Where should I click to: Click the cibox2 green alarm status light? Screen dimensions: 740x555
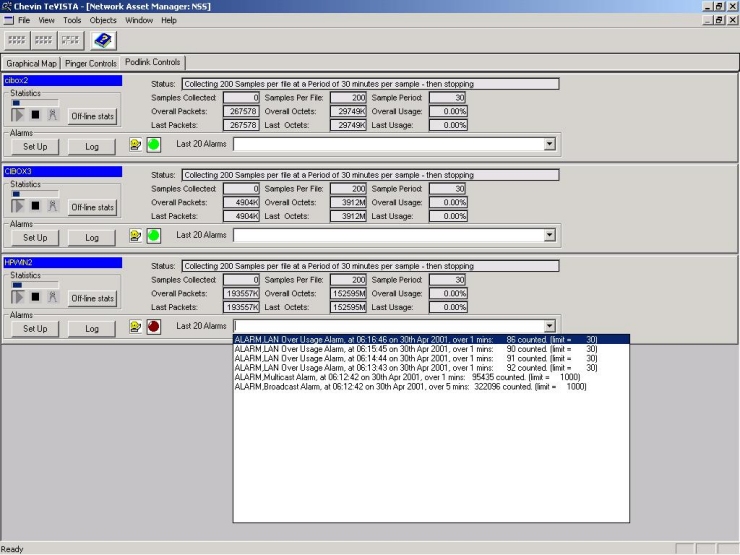pyautogui.click(x=153, y=144)
